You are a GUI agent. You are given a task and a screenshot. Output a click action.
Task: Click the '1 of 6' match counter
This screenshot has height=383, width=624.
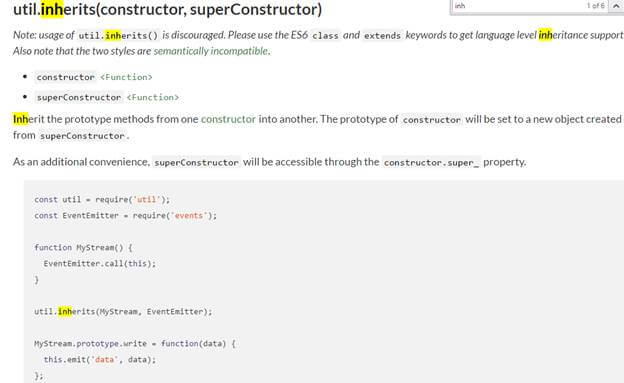(595, 6)
